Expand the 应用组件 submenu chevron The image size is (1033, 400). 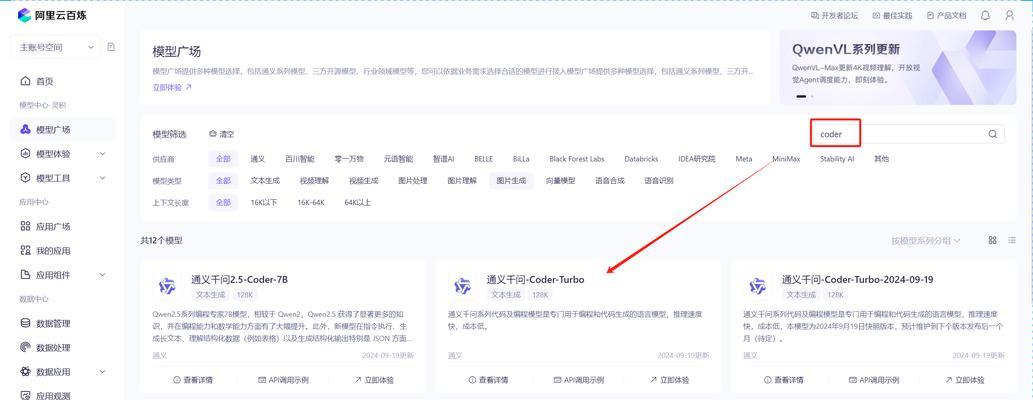click(102, 274)
